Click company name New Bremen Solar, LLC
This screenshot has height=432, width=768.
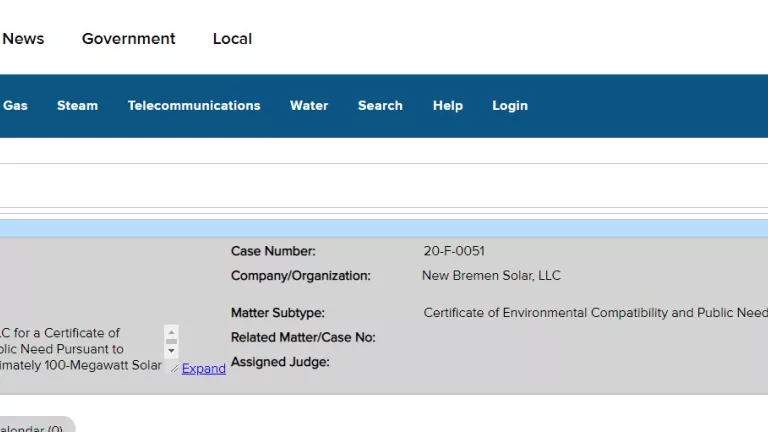click(x=491, y=276)
